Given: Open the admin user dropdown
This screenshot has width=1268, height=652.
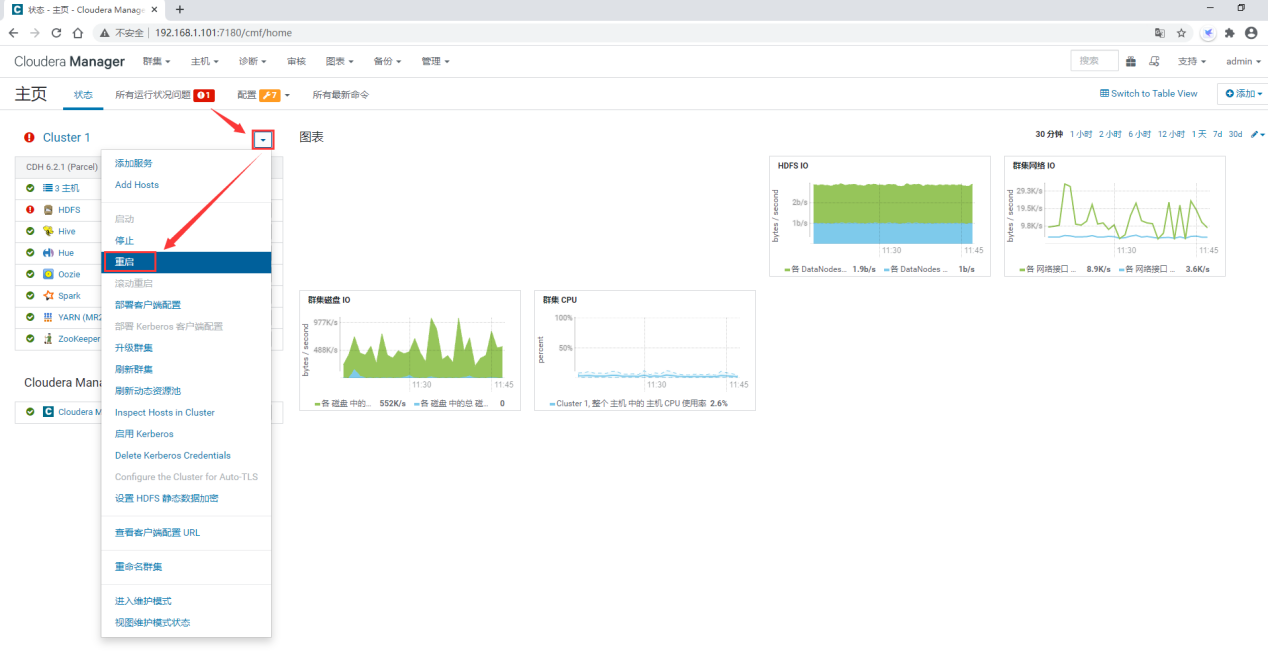Looking at the screenshot, I should [1242, 61].
